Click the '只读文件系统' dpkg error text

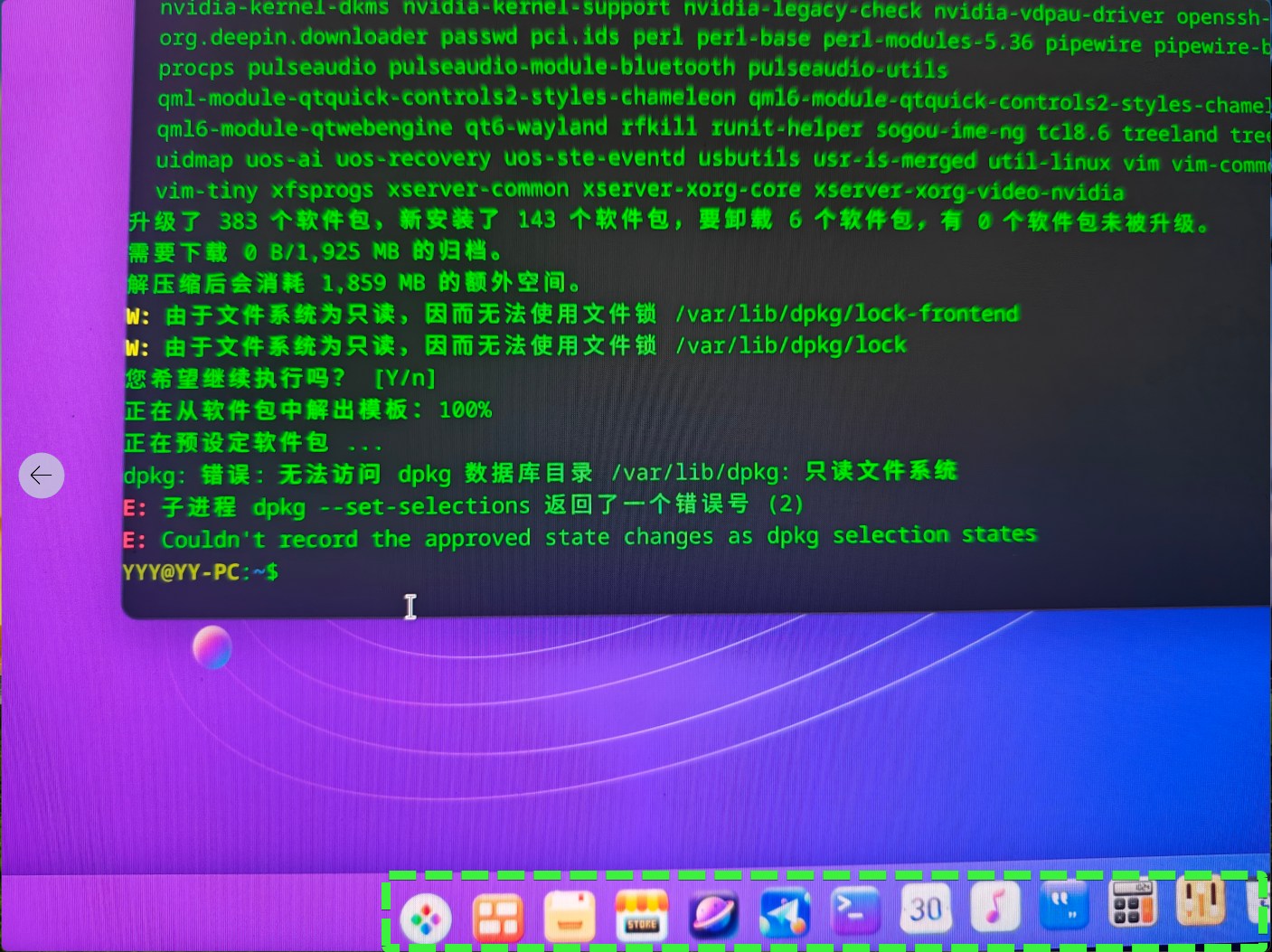click(881, 471)
